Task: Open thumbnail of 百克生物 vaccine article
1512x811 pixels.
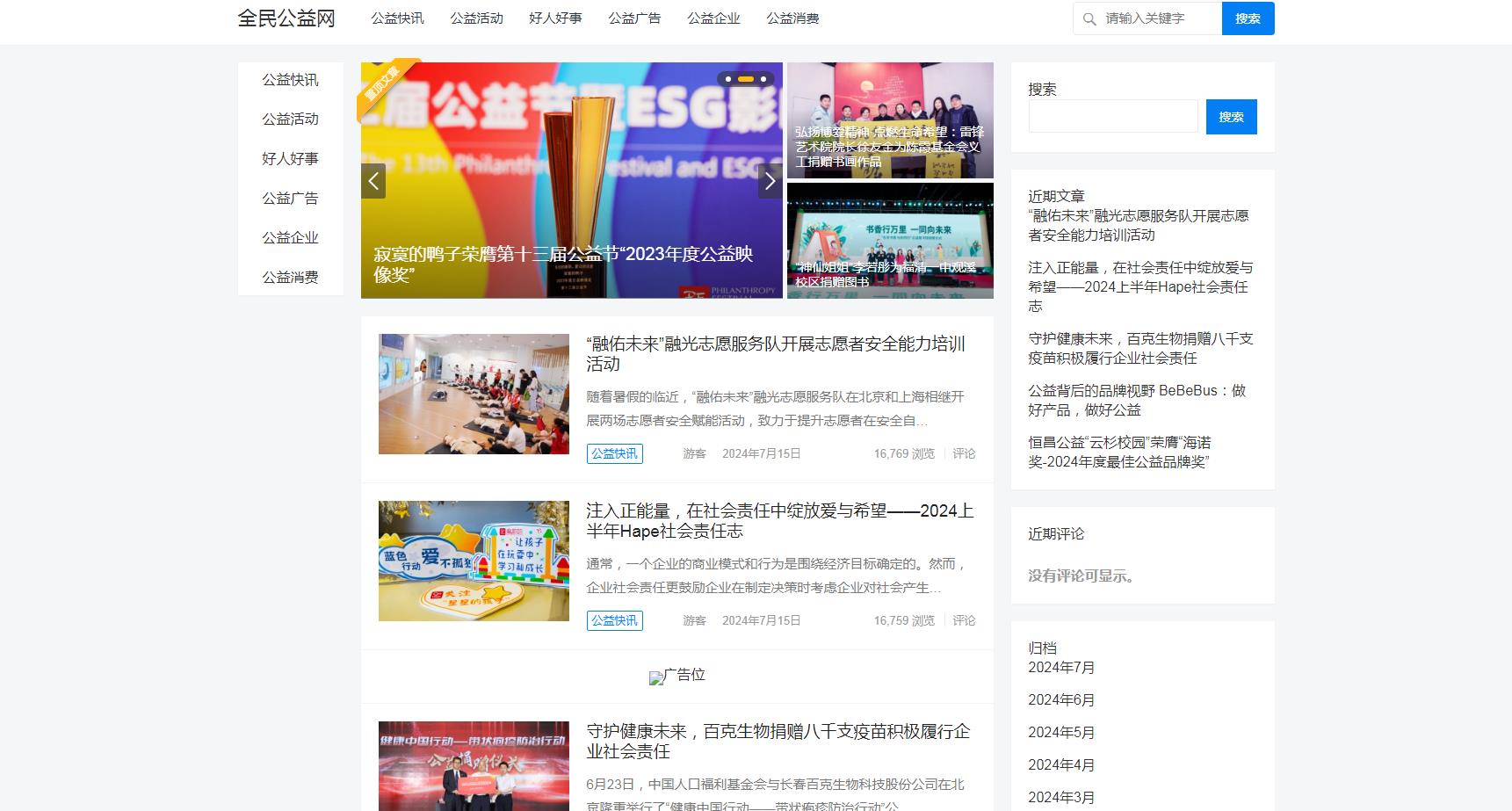Action: pyautogui.click(x=474, y=766)
